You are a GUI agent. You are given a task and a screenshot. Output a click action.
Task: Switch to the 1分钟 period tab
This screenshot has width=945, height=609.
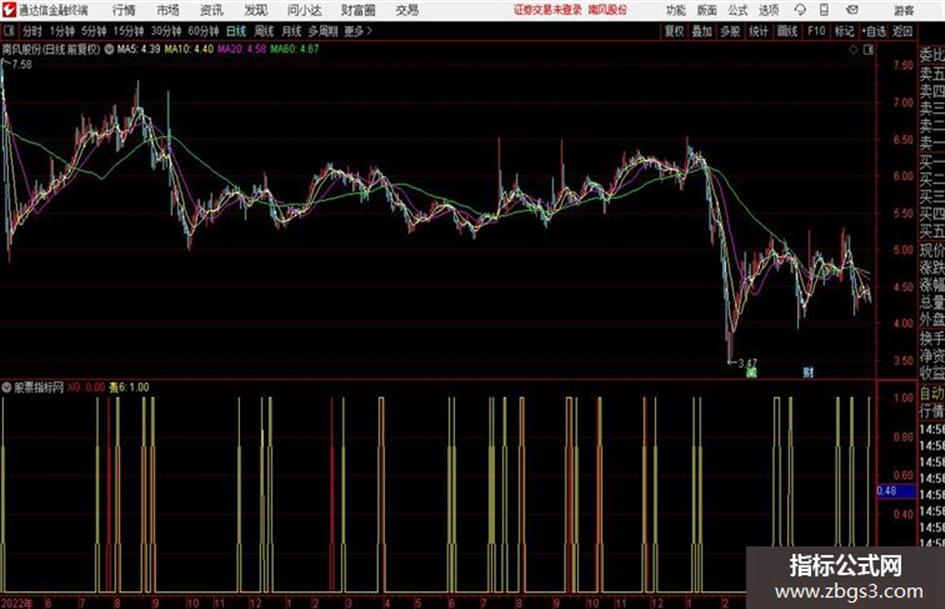pyautogui.click(x=62, y=31)
